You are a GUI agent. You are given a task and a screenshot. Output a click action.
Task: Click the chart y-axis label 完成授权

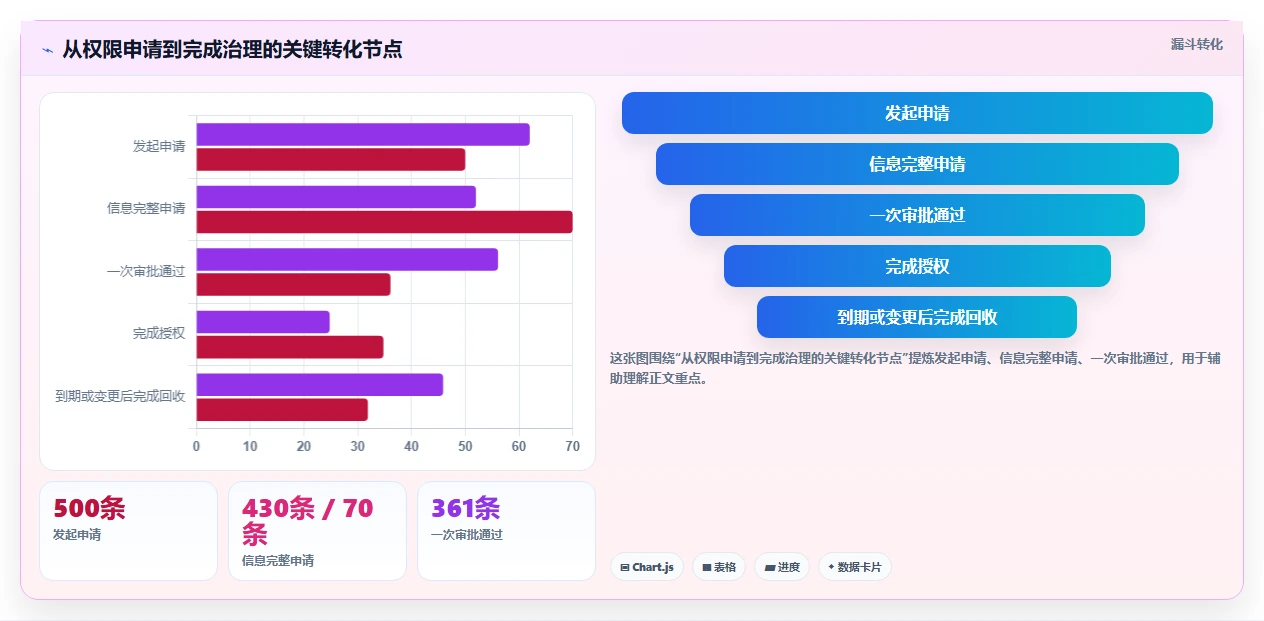pos(159,333)
